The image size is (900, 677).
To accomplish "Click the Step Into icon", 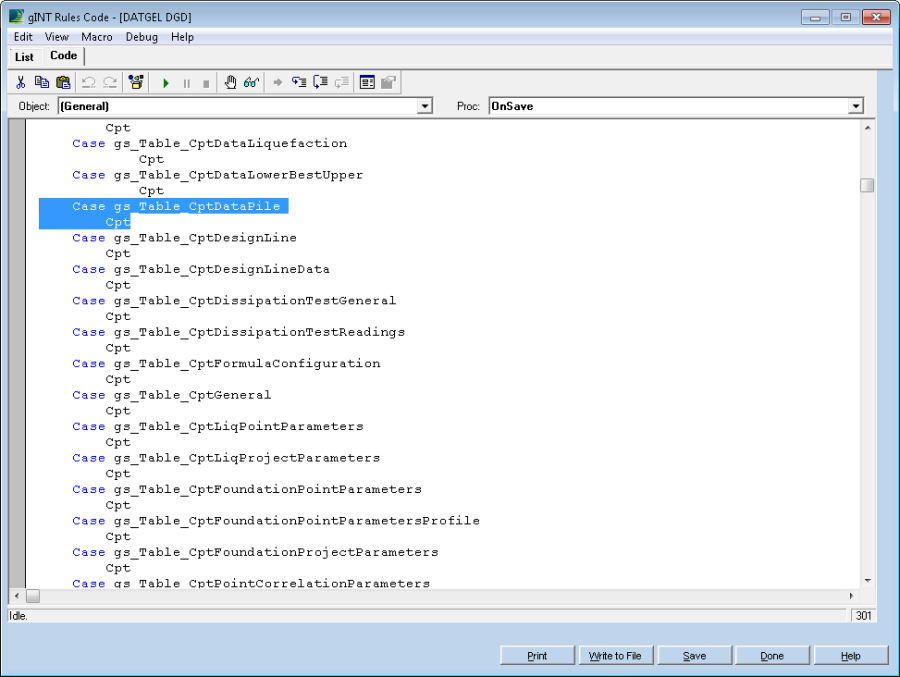I will click(299, 83).
